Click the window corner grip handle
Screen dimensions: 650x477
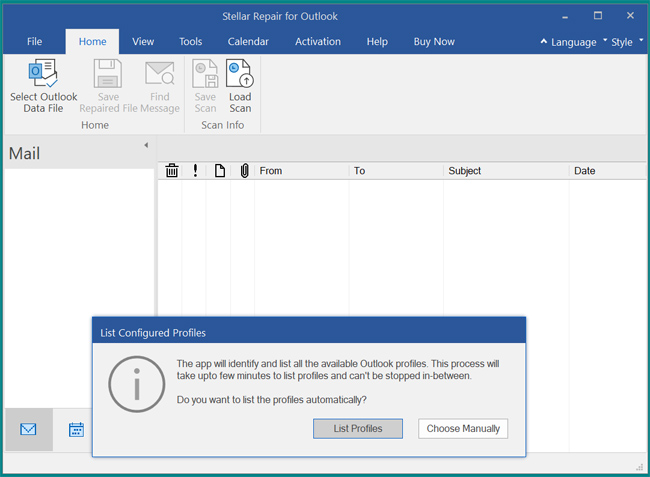coord(640,467)
